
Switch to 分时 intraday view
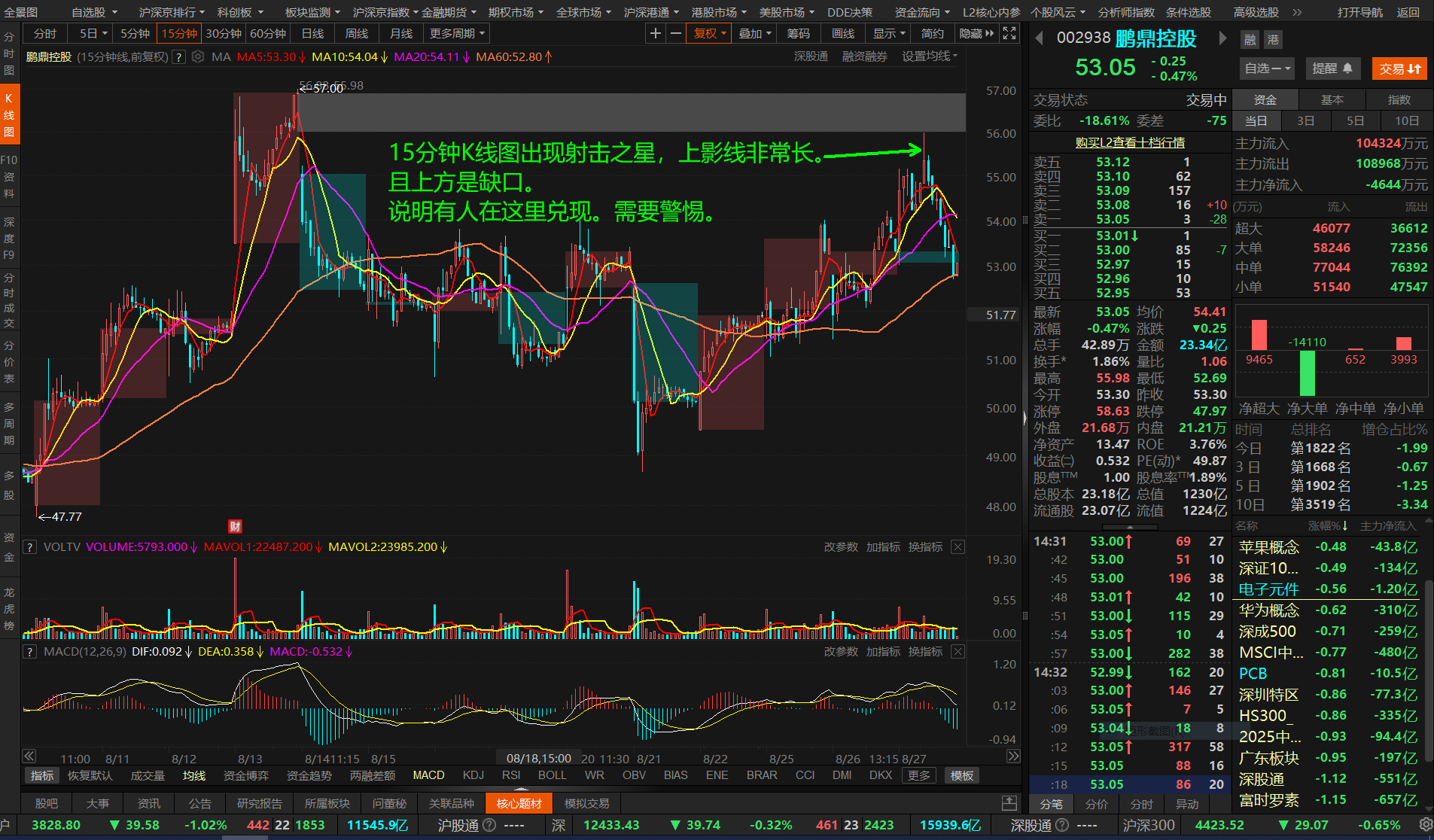pyautogui.click(x=45, y=33)
